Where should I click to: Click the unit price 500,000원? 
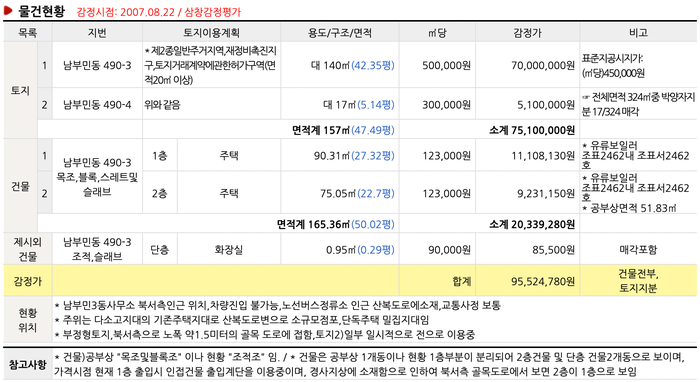(446, 66)
